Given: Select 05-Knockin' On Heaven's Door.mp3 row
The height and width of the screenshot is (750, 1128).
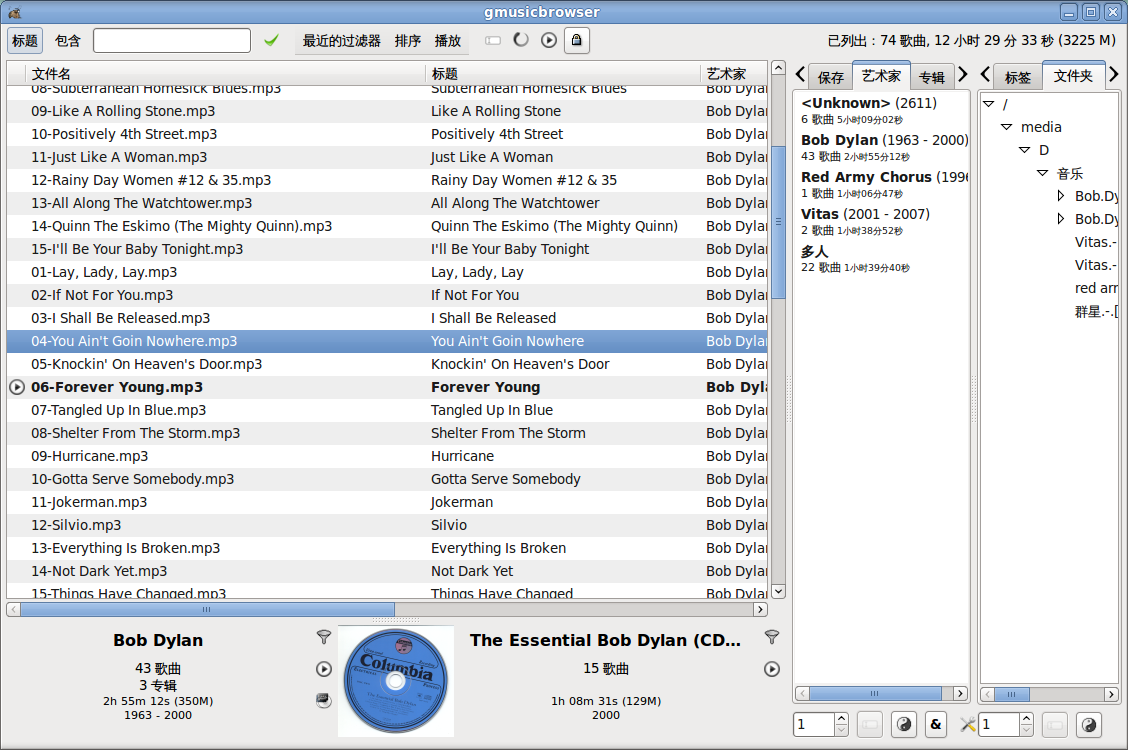Looking at the screenshot, I should (x=387, y=364).
